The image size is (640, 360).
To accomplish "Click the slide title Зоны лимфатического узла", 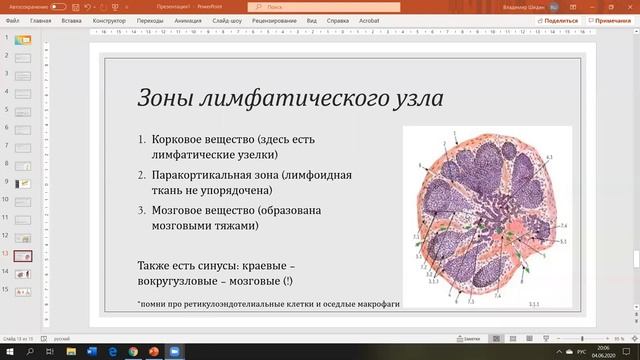I will pyautogui.click(x=290, y=98).
